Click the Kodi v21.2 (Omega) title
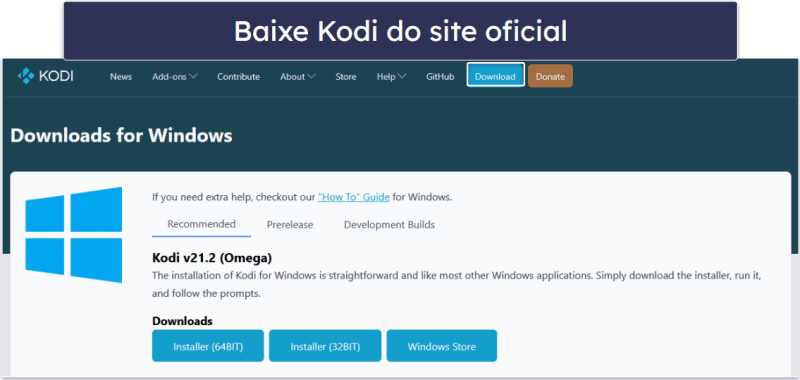Screen dimensions: 800x380 [x=212, y=258]
